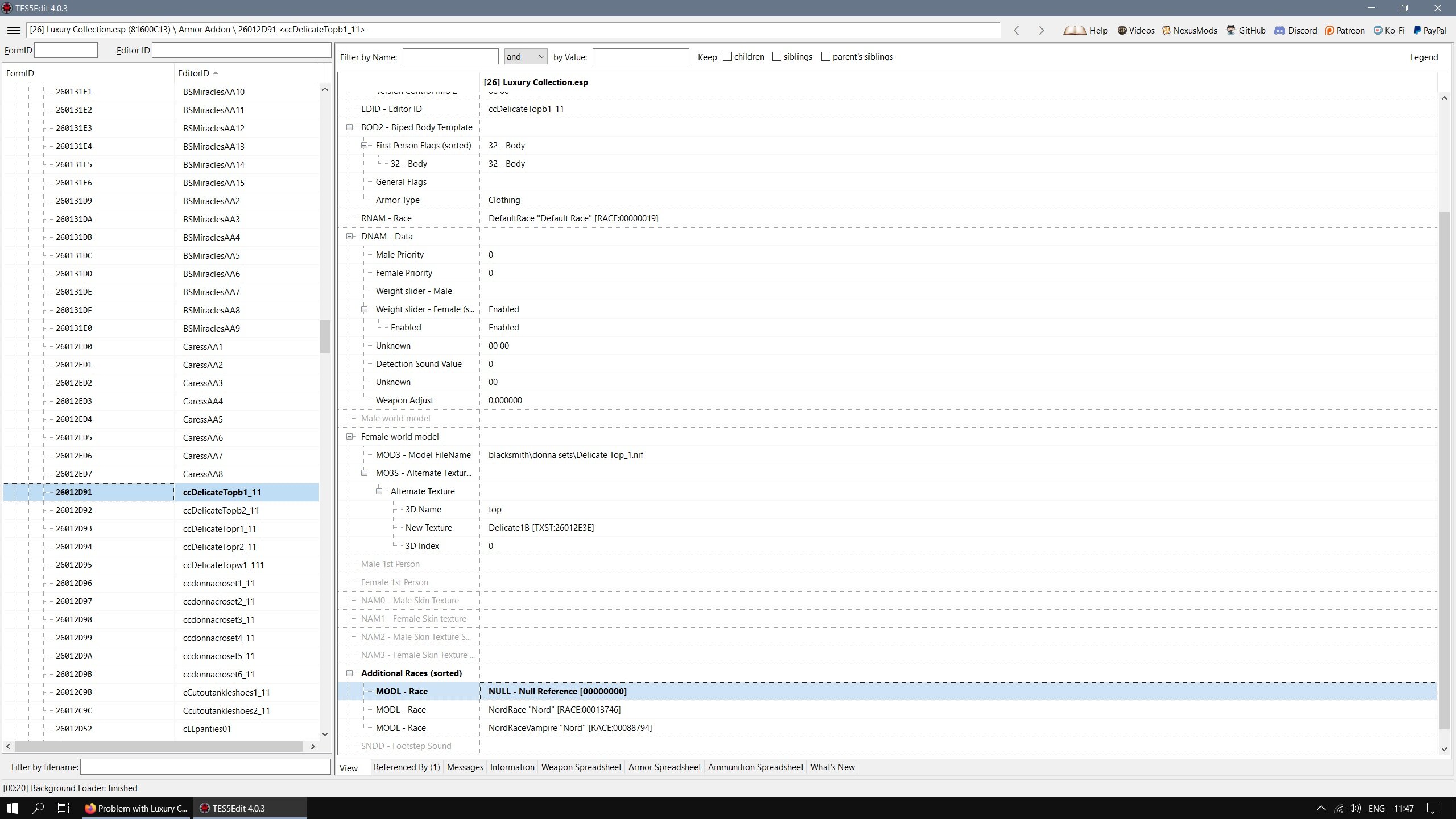Click the left panel horizontal scrollbar
This screenshot has width=1456, height=819.
click(x=159, y=746)
